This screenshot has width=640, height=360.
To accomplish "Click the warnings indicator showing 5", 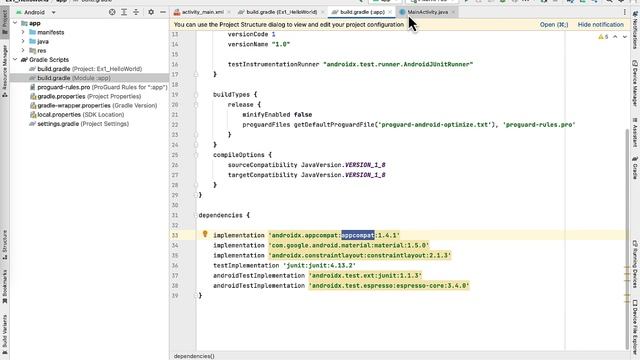I will [x=603, y=37].
